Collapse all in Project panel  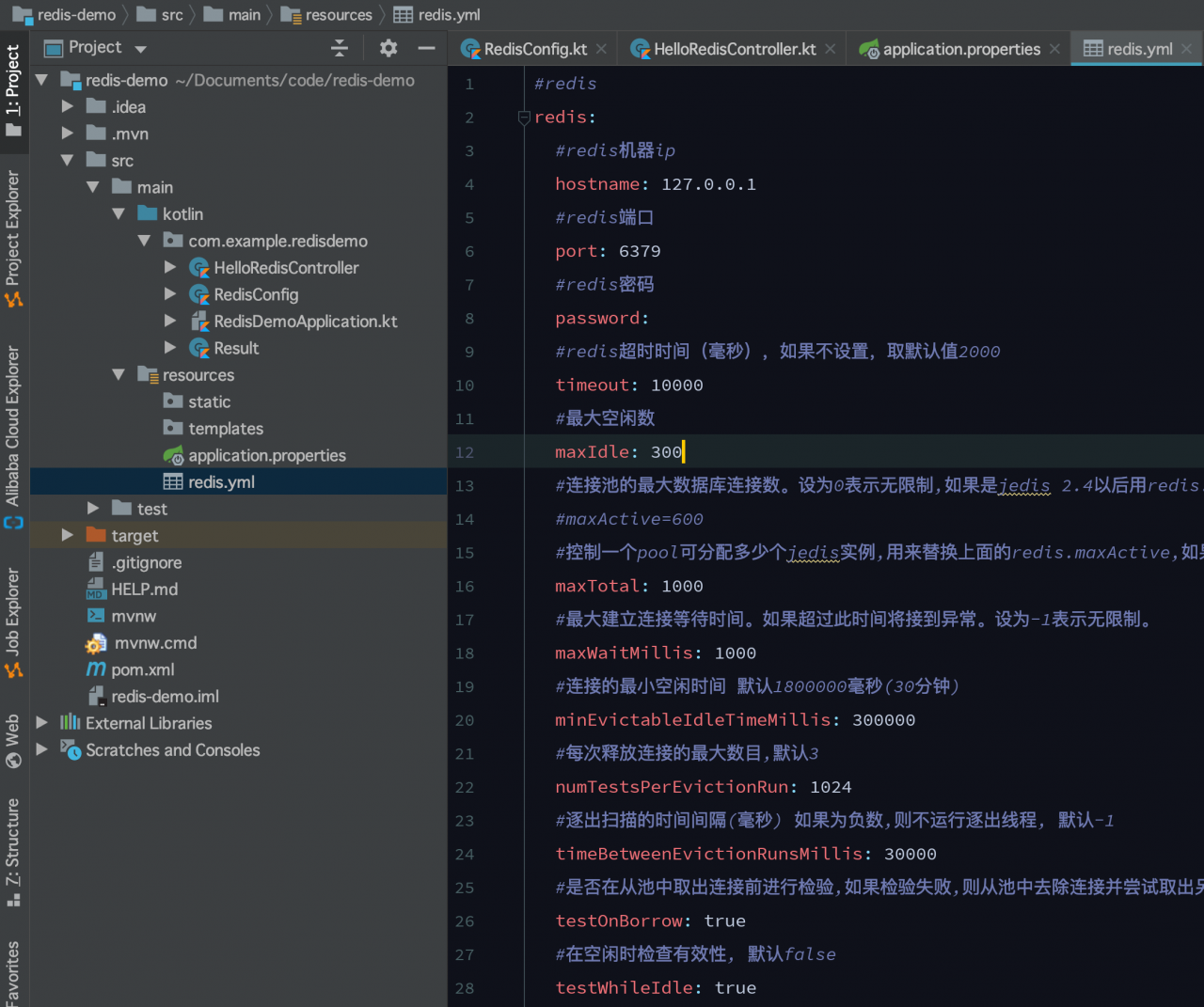click(x=340, y=48)
